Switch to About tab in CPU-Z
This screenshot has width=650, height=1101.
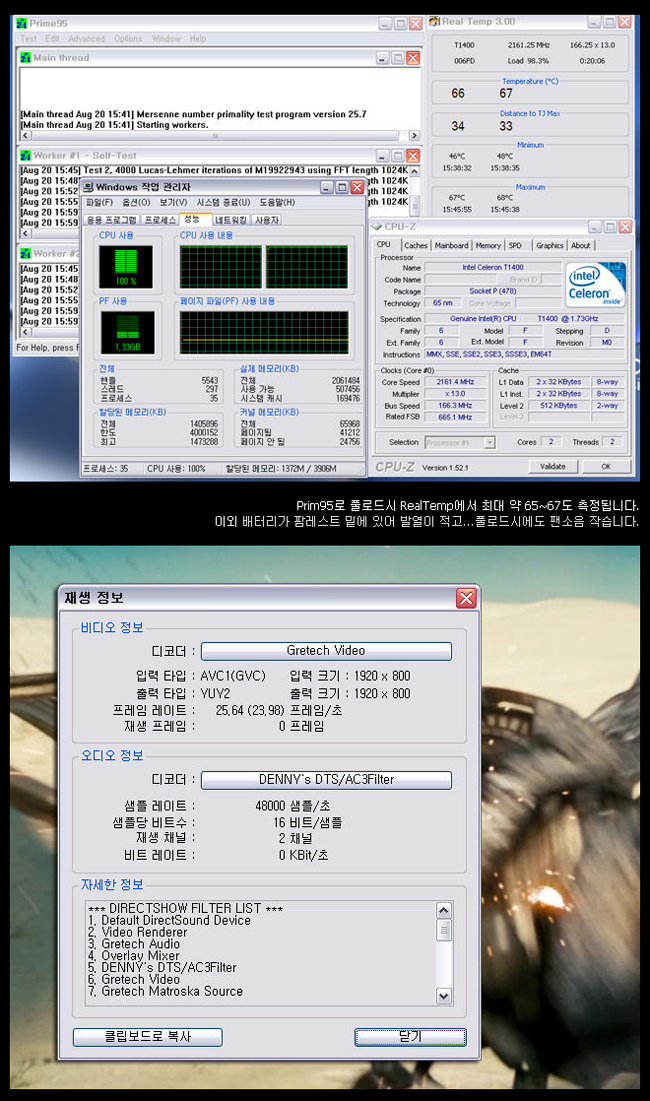tap(581, 245)
